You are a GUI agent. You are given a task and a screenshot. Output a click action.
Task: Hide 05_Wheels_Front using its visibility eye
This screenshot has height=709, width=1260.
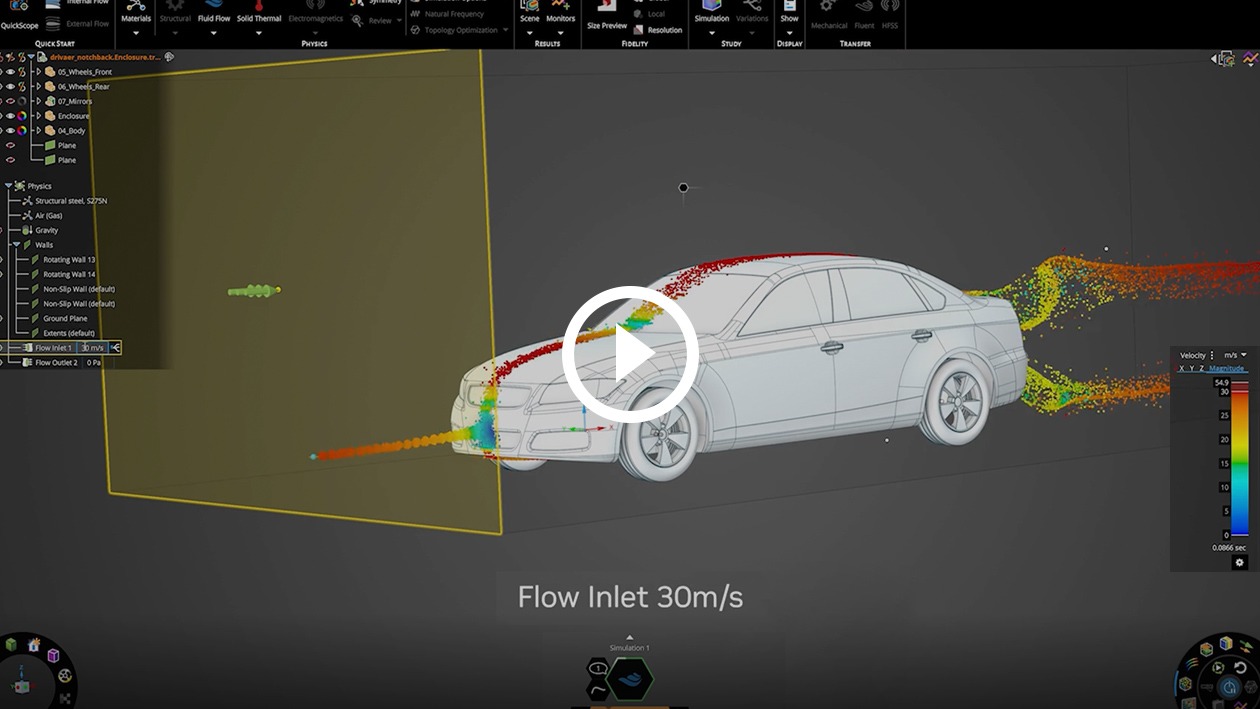[x=10, y=72]
